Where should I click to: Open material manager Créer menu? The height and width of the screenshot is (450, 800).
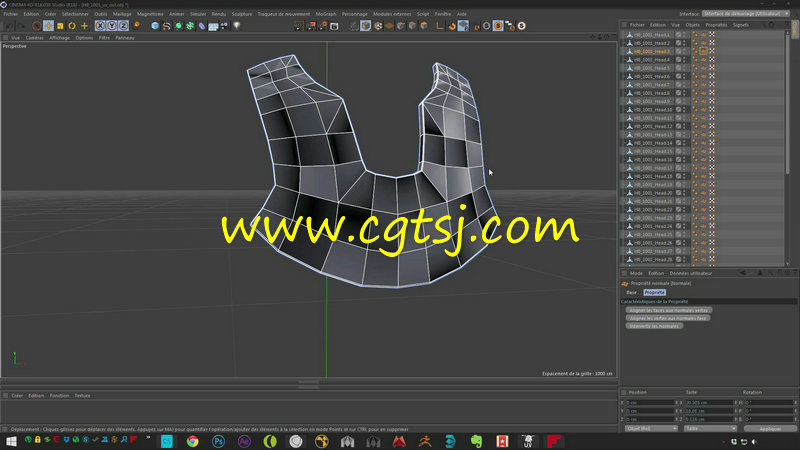[x=17, y=395]
